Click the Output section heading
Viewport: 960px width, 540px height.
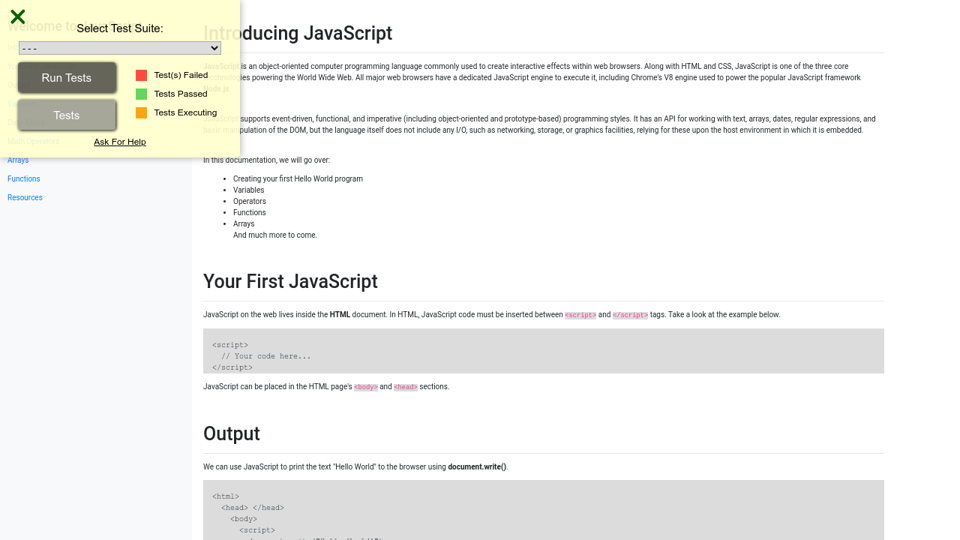[231, 433]
